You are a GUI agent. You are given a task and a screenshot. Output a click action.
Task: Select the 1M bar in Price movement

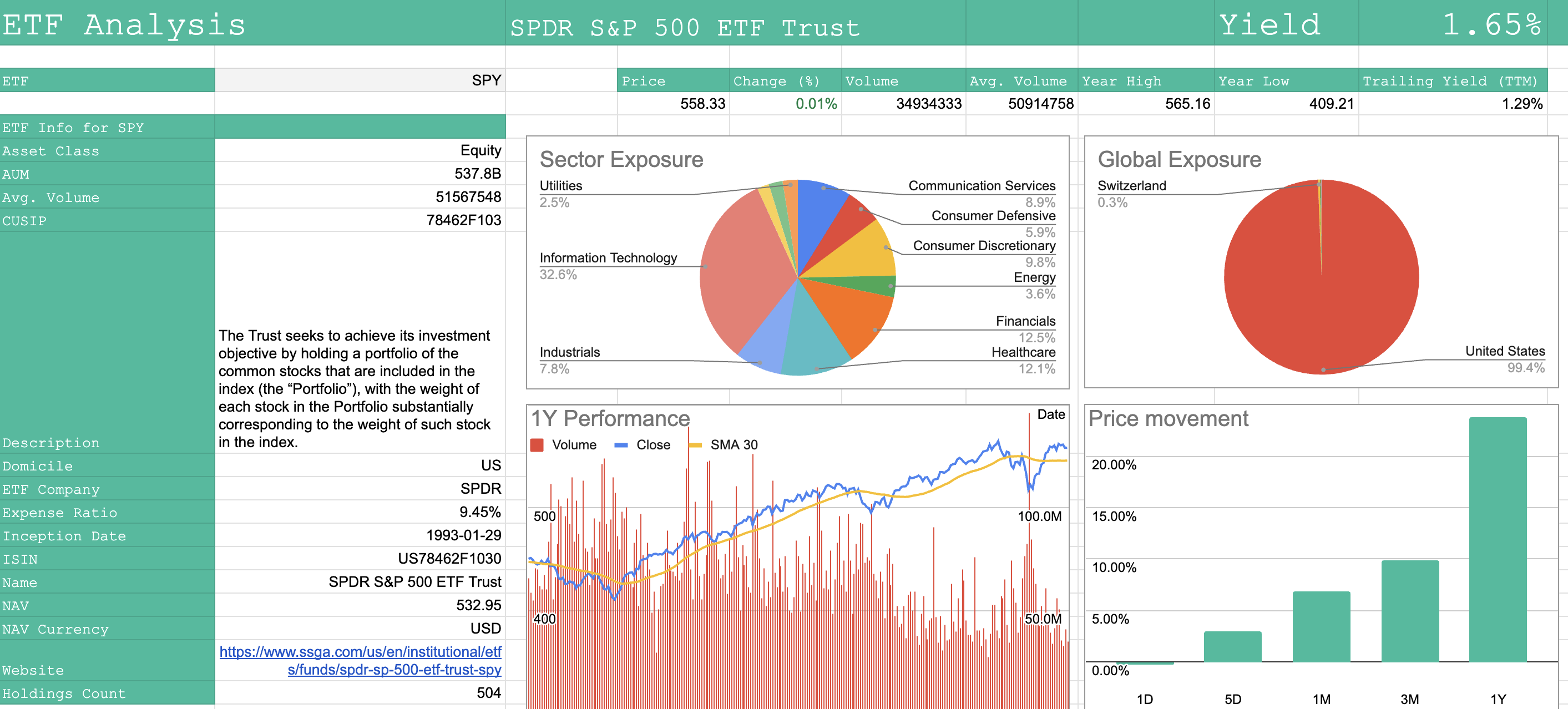click(1321, 626)
